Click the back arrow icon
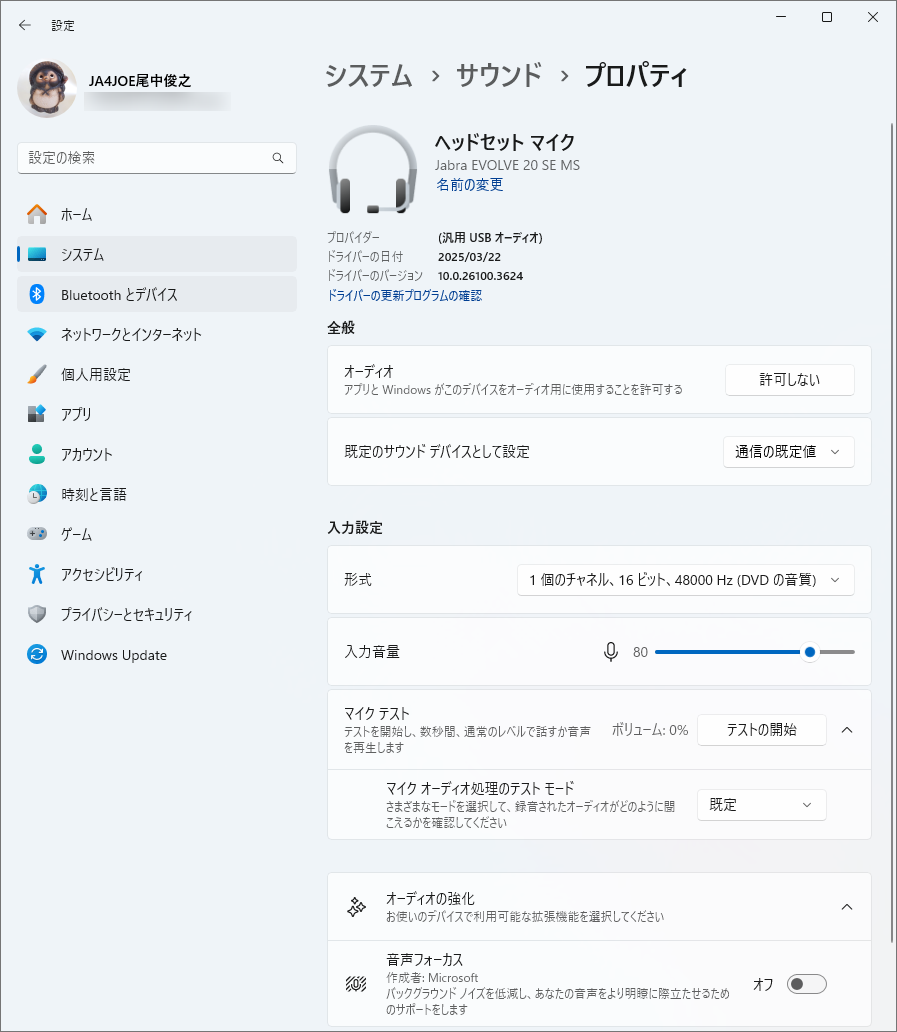Viewport: 897px width, 1032px height. click(x=25, y=25)
